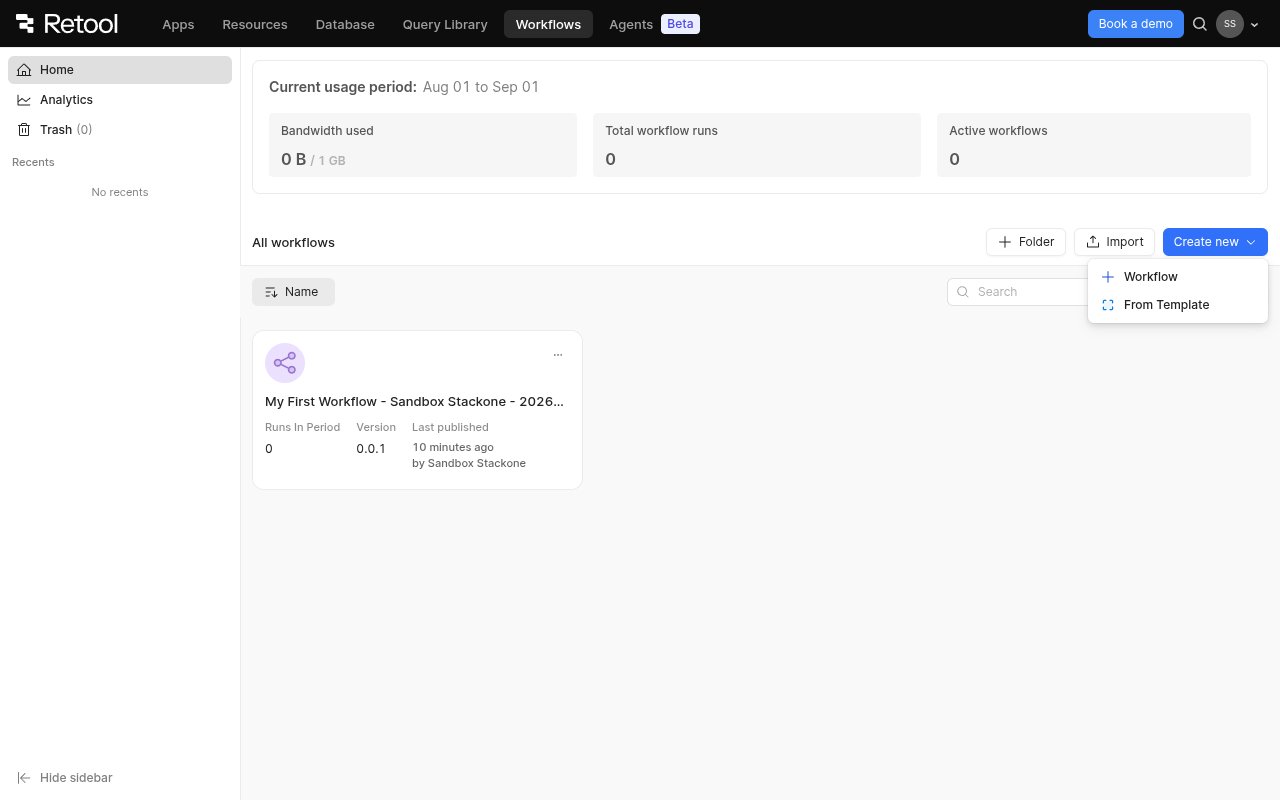The height and width of the screenshot is (800, 1280).
Task: Click '10 minutes ago' publish time
Action: [x=453, y=447]
